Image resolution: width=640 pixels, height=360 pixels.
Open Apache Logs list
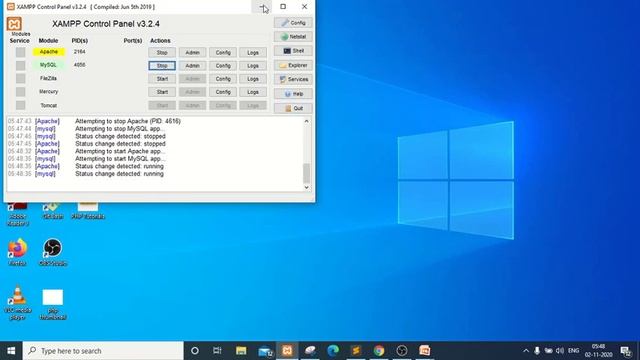pyautogui.click(x=253, y=53)
